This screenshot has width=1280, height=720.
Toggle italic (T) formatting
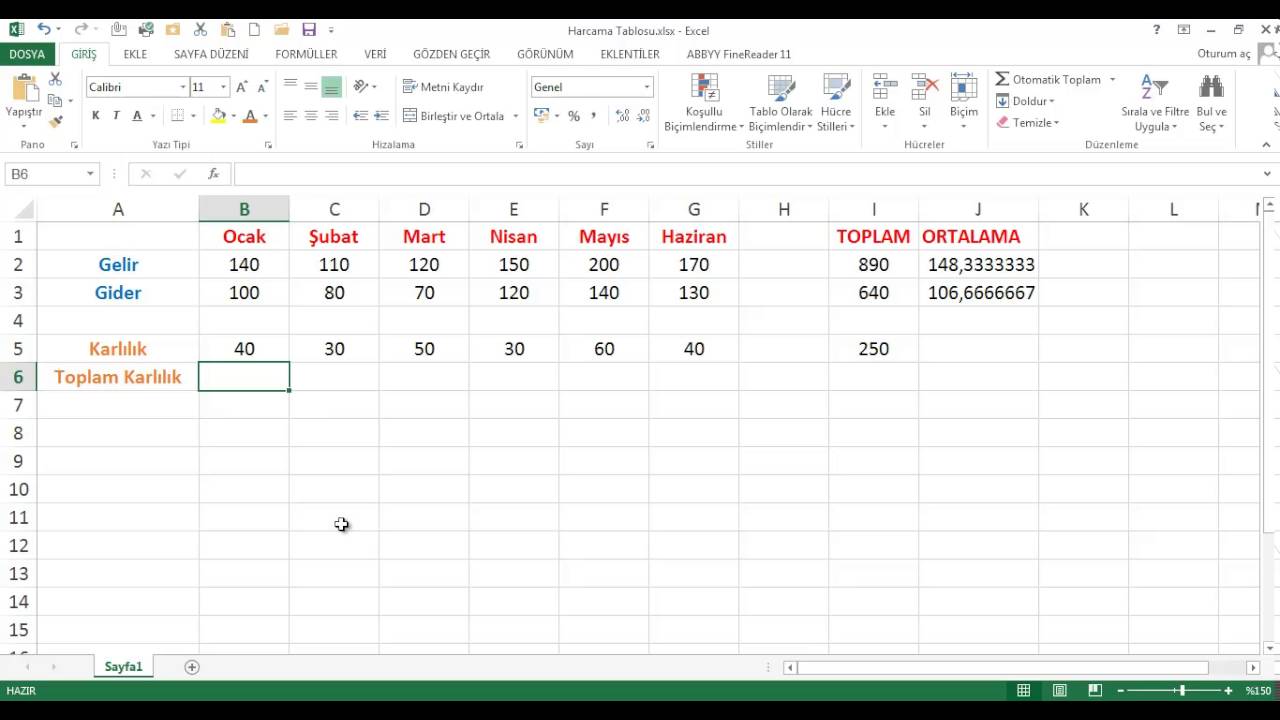pyautogui.click(x=116, y=116)
